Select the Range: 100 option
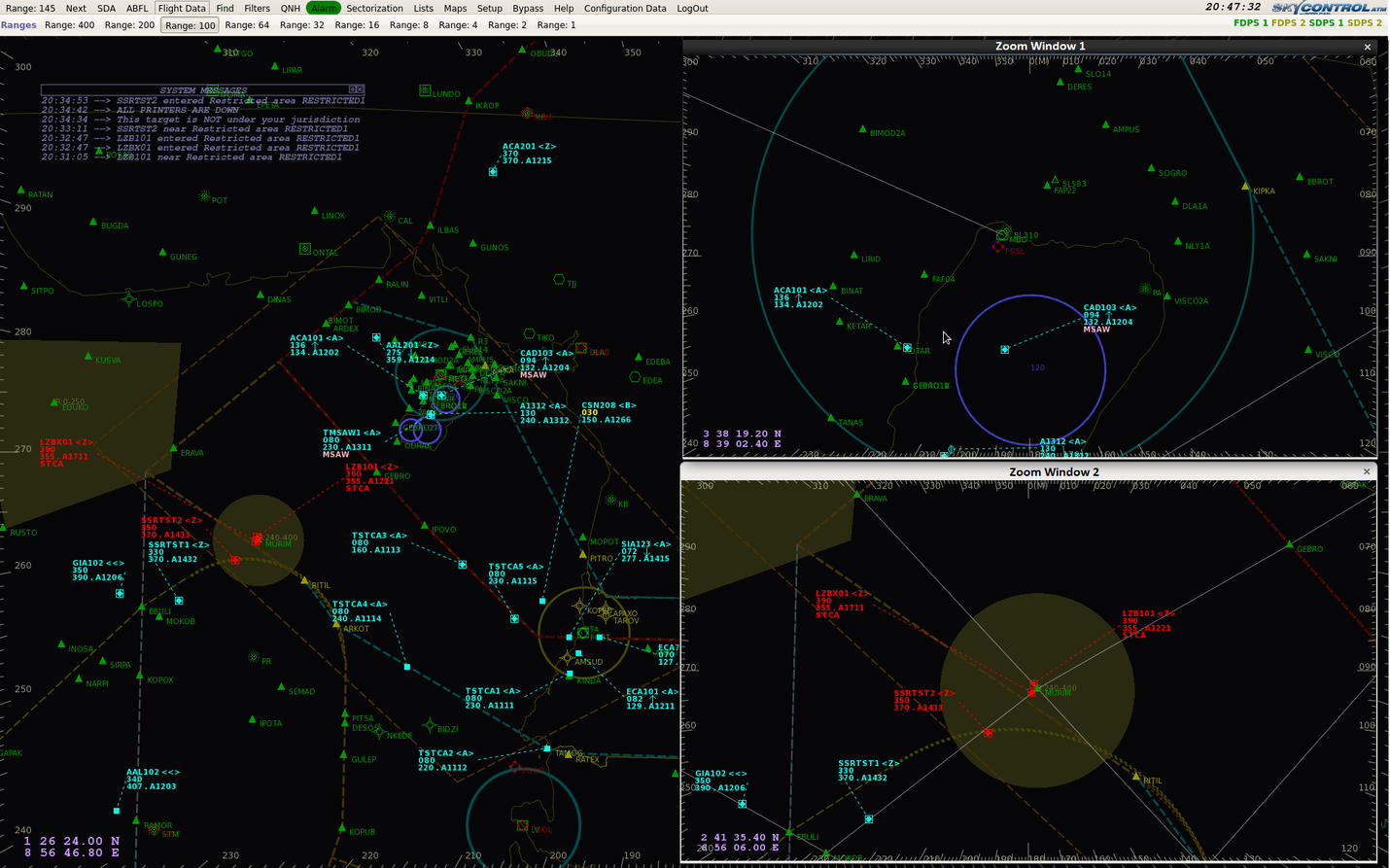Image resolution: width=1390 pixels, height=868 pixels. 190,25
